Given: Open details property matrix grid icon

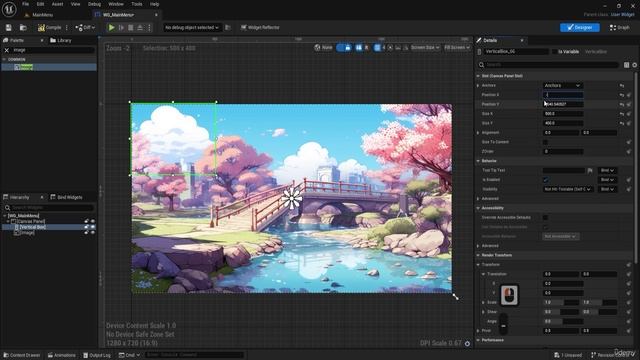Looking at the screenshot, I should 627,64.
